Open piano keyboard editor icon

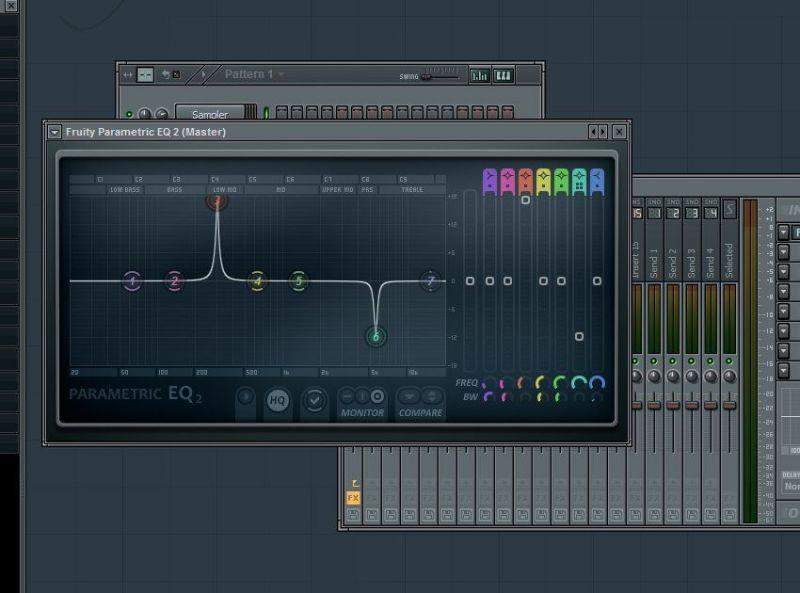pyautogui.click(x=503, y=75)
